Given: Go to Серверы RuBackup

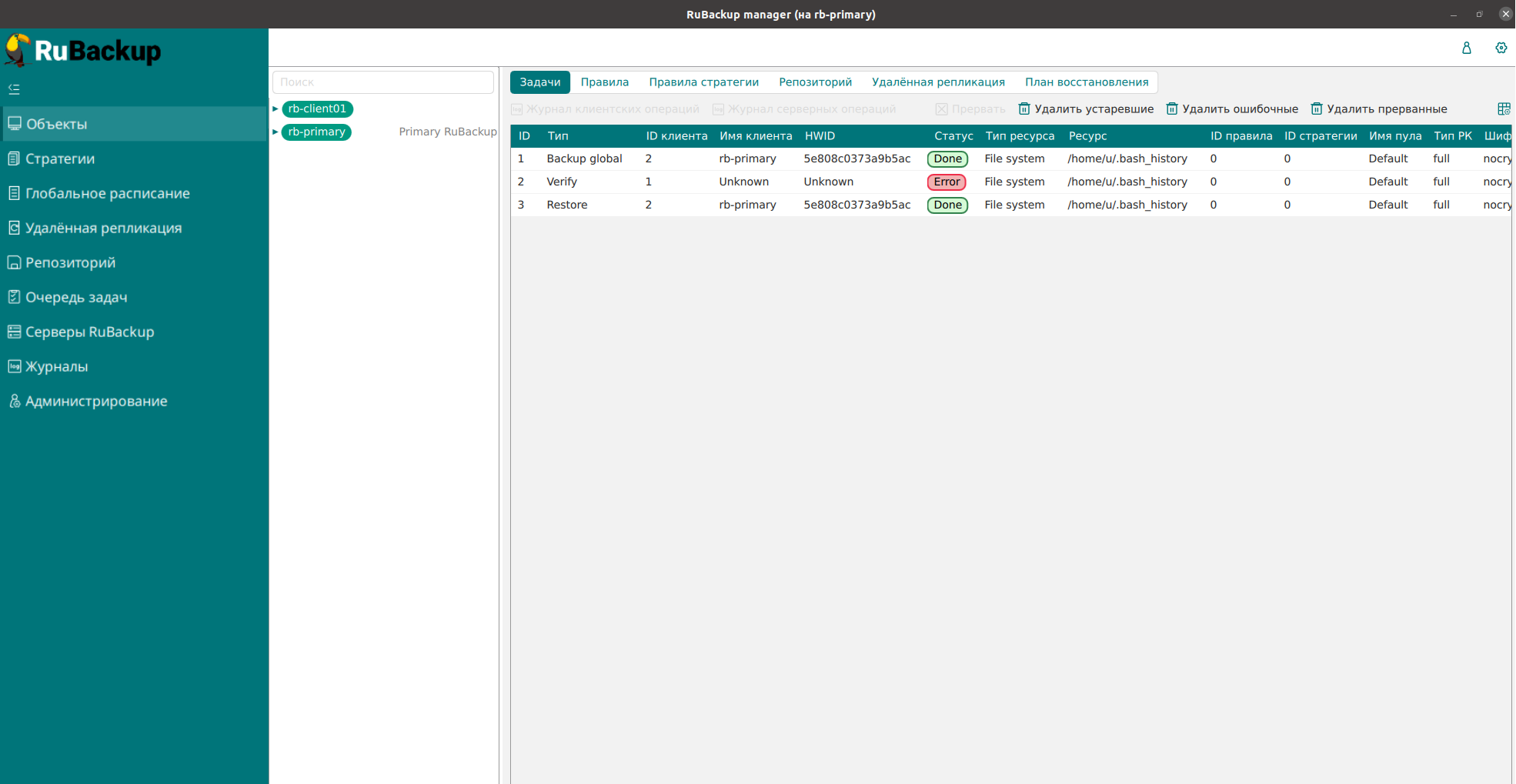Looking at the screenshot, I should [x=89, y=332].
